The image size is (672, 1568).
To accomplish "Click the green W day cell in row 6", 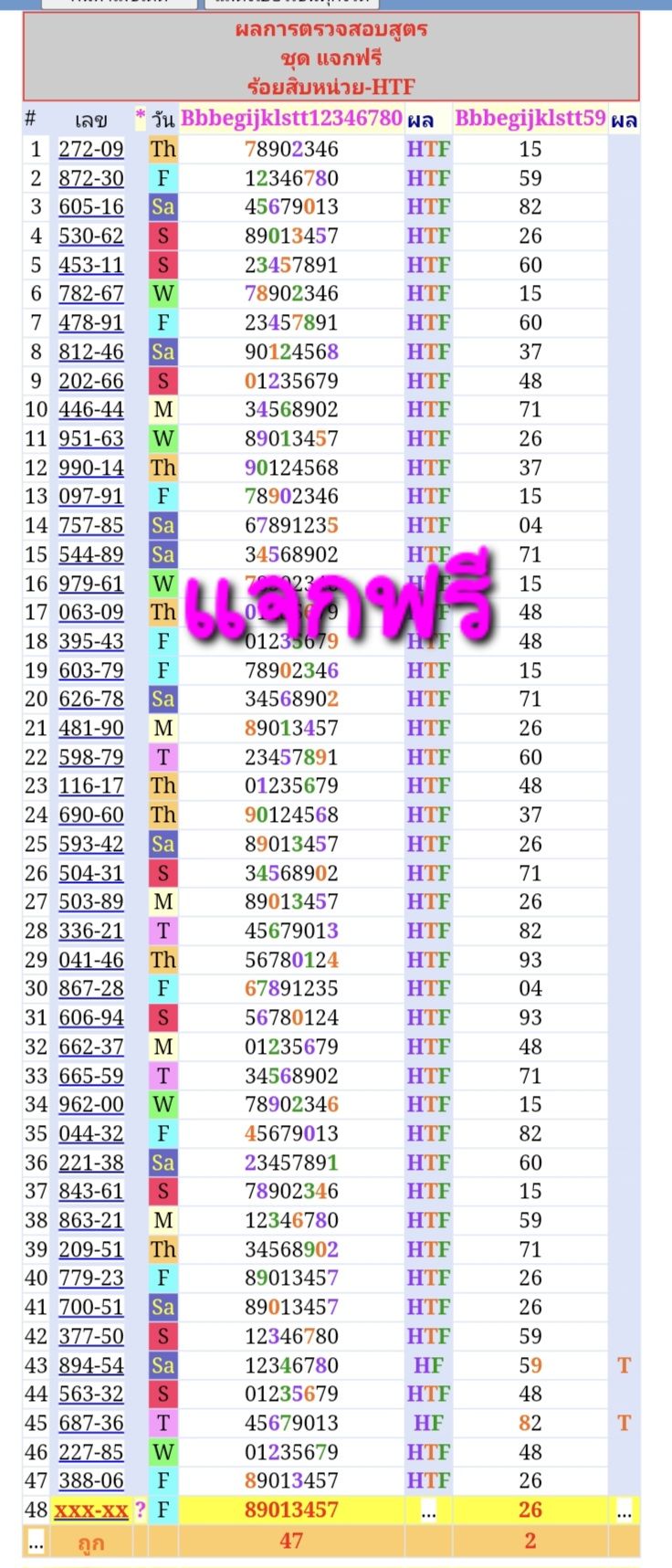I will tap(163, 293).
